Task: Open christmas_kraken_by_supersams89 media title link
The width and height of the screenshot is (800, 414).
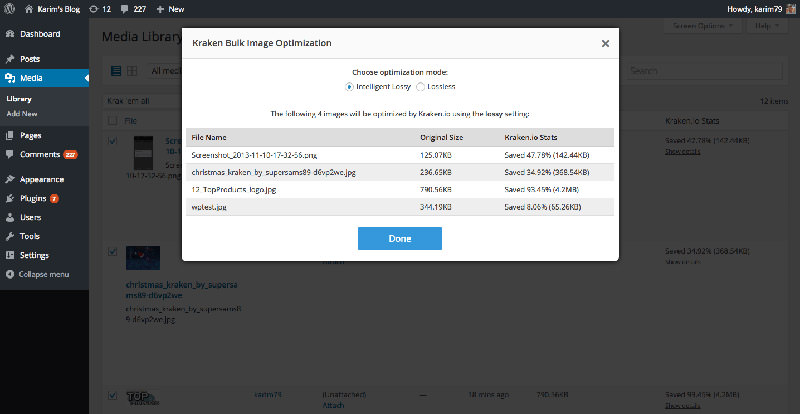Action: click(182, 289)
